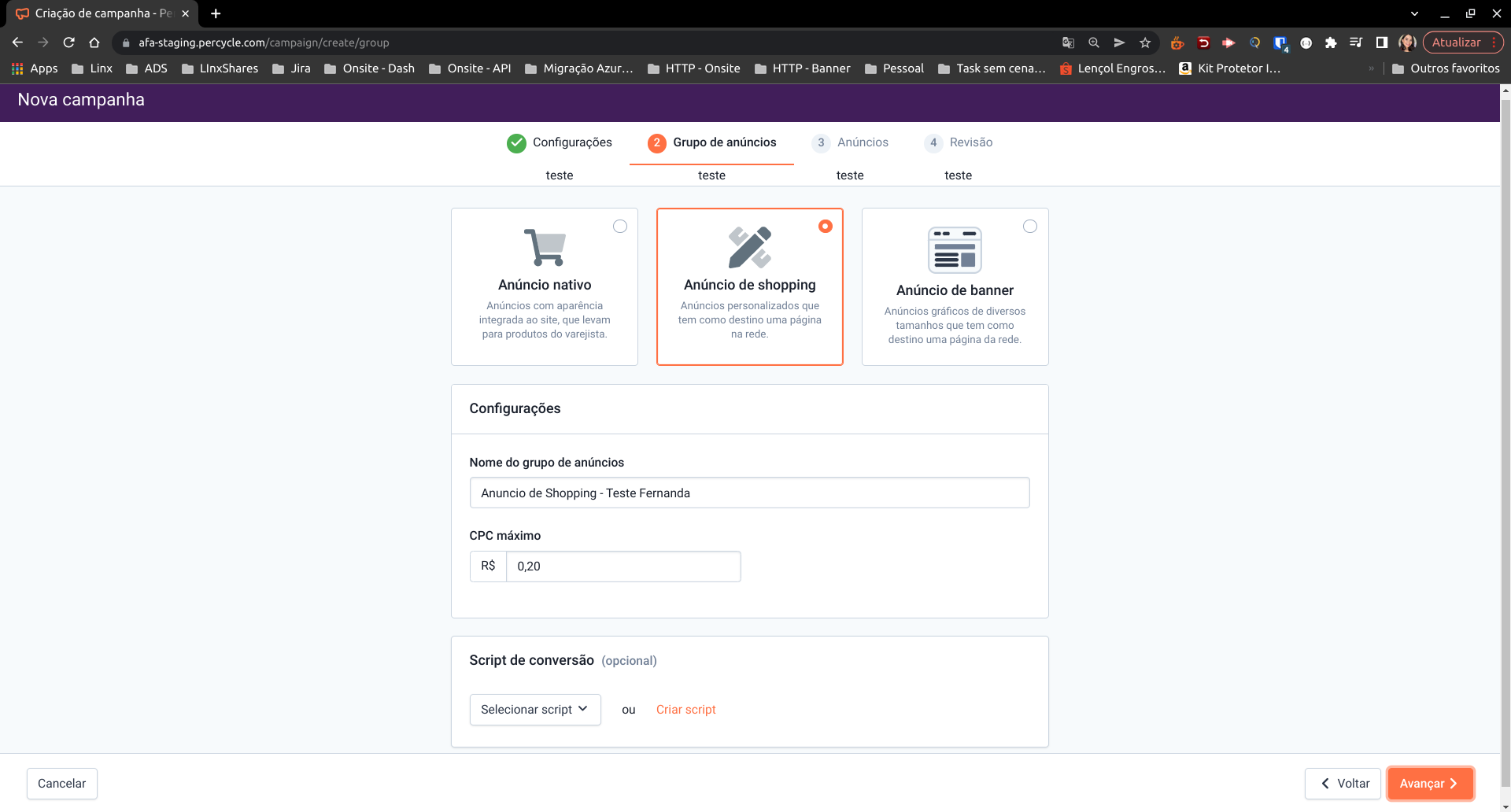This screenshot has height=812, width=1511.
Task: Switch to the Revisão step tab
Action: coord(959,142)
